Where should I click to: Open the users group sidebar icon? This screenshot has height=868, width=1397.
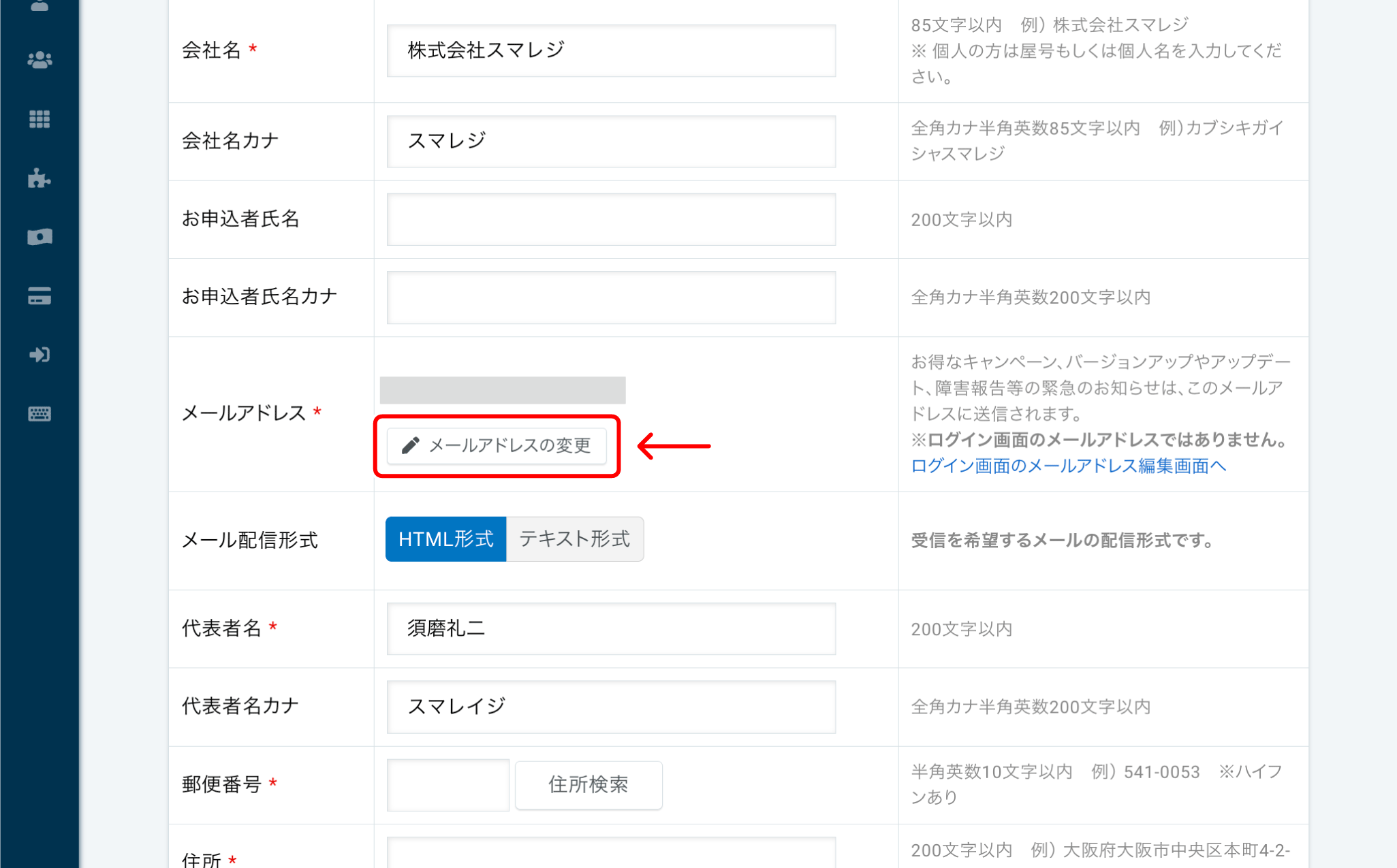(x=40, y=61)
